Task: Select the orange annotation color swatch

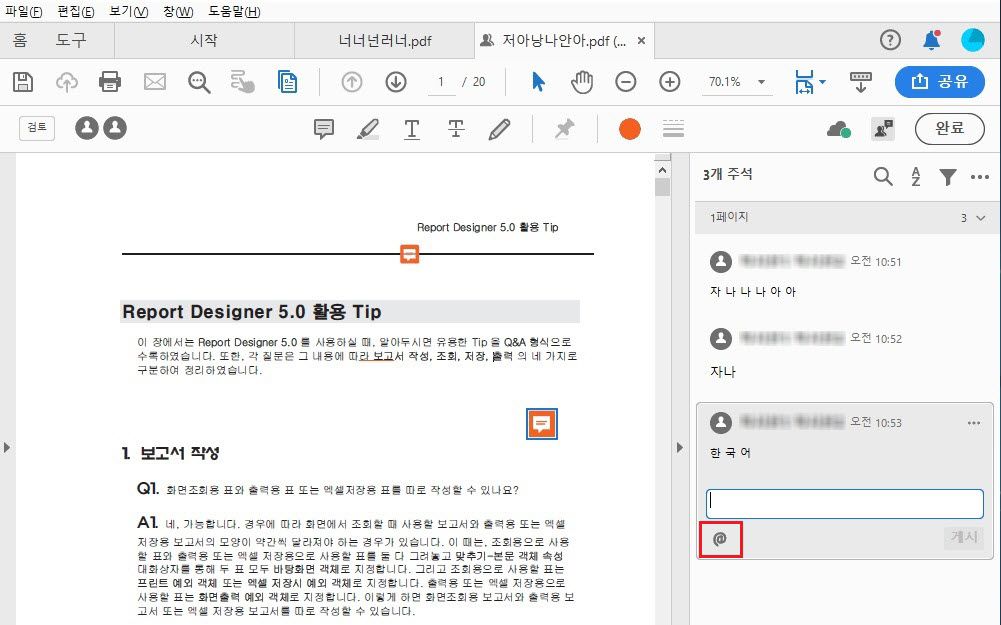Action: 629,128
